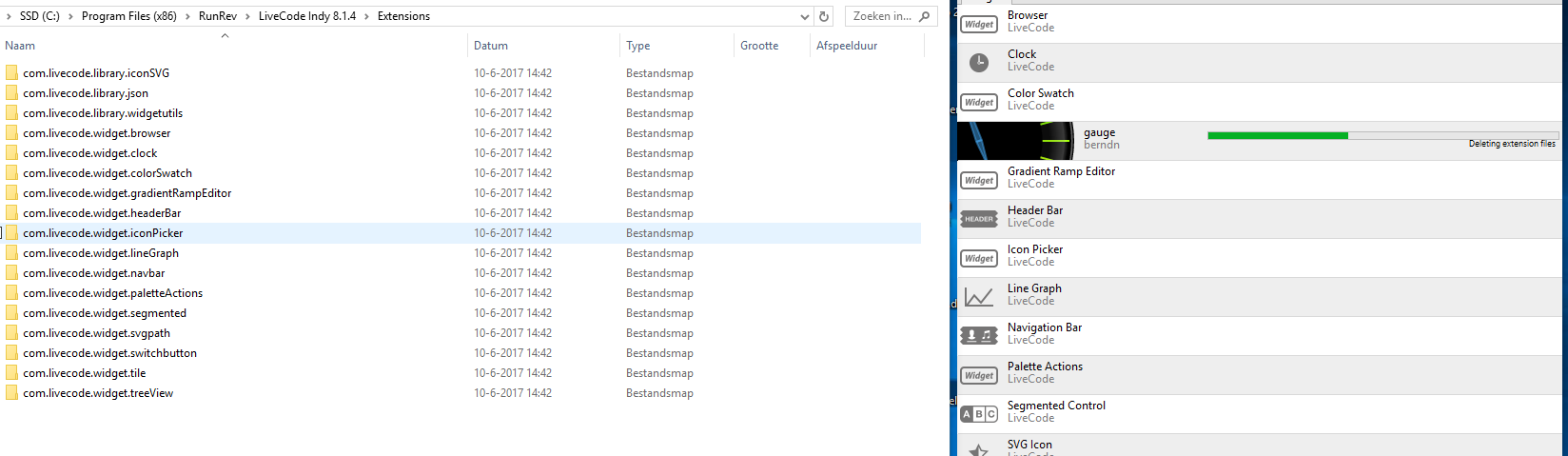This screenshot has width=1568, height=456.
Task: Click the Segmented Control ABC icon
Action: pyautogui.click(x=979, y=414)
